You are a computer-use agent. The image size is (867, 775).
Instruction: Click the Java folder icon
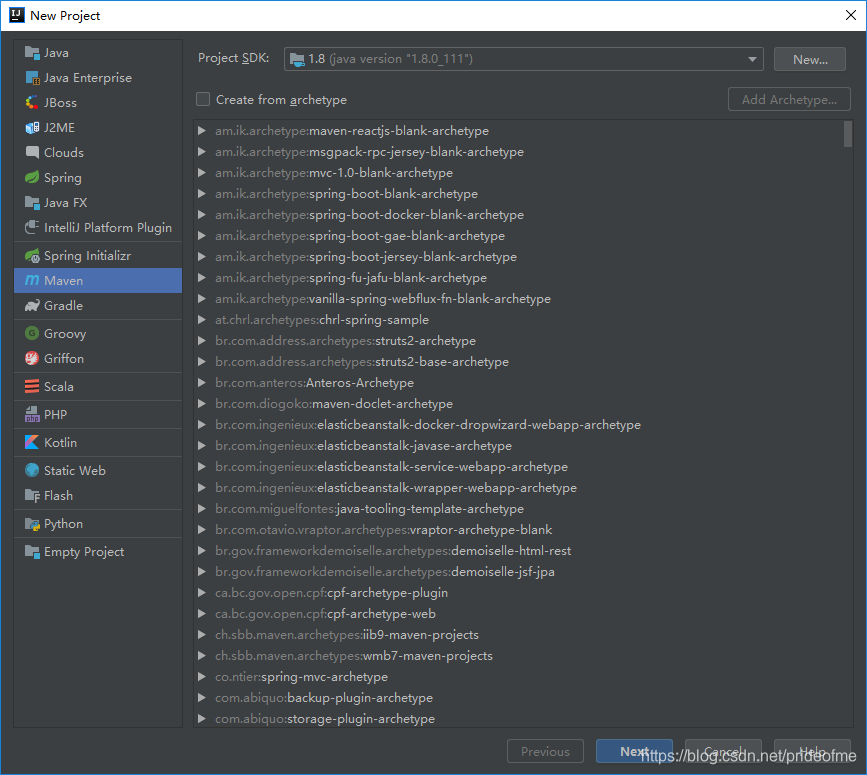click(x=32, y=53)
